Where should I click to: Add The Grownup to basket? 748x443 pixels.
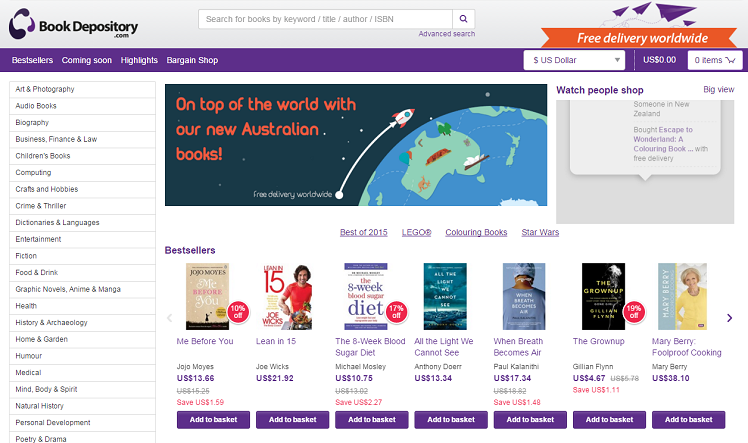(609, 420)
